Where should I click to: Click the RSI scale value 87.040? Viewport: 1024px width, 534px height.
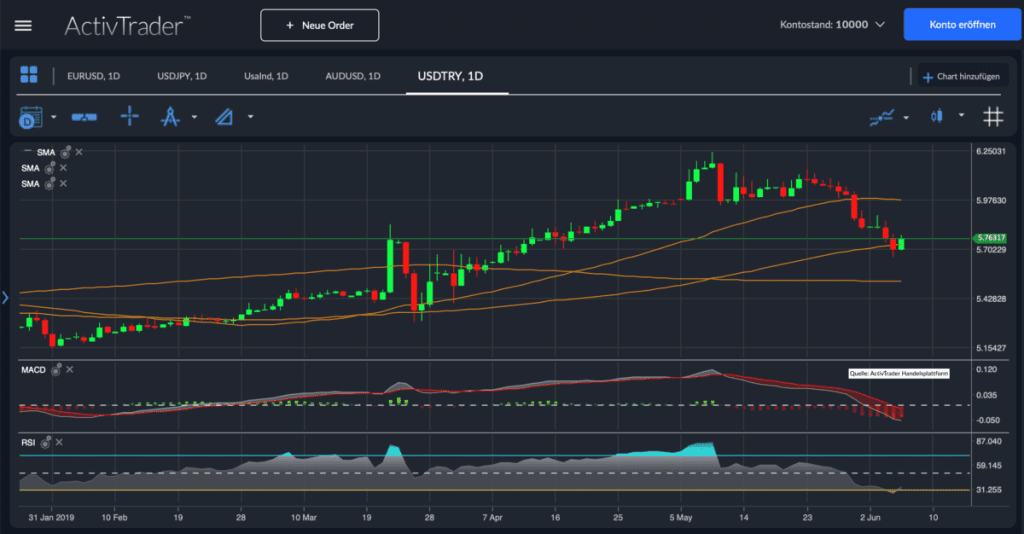click(x=989, y=442)
